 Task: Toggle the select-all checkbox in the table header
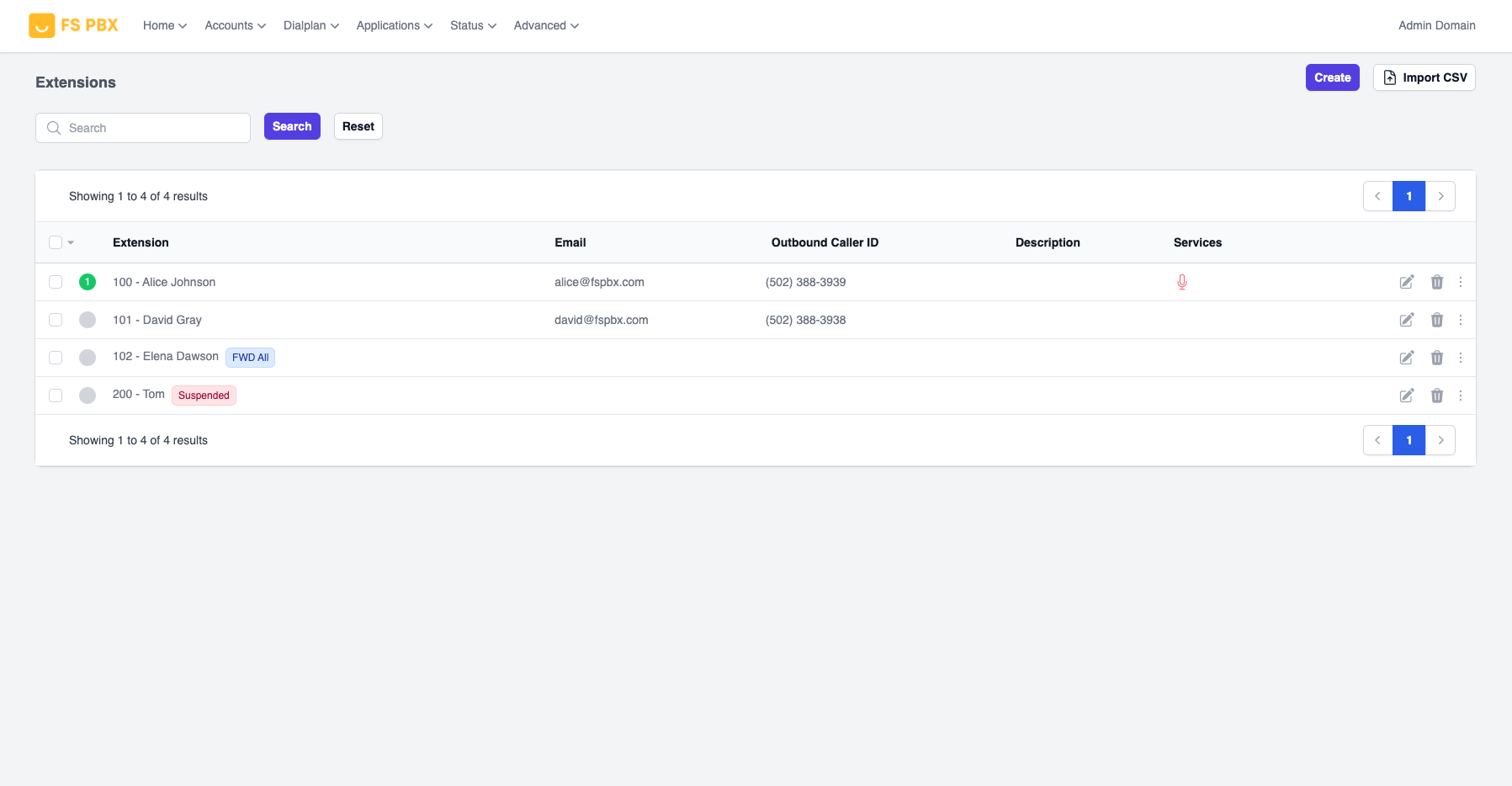click(x=56, y=242)
